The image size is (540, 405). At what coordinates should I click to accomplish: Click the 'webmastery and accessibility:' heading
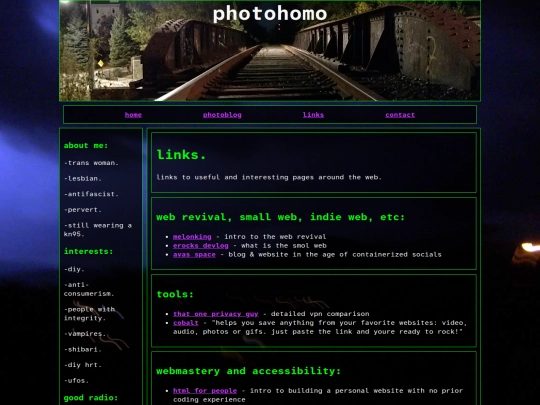coord(248,371)
